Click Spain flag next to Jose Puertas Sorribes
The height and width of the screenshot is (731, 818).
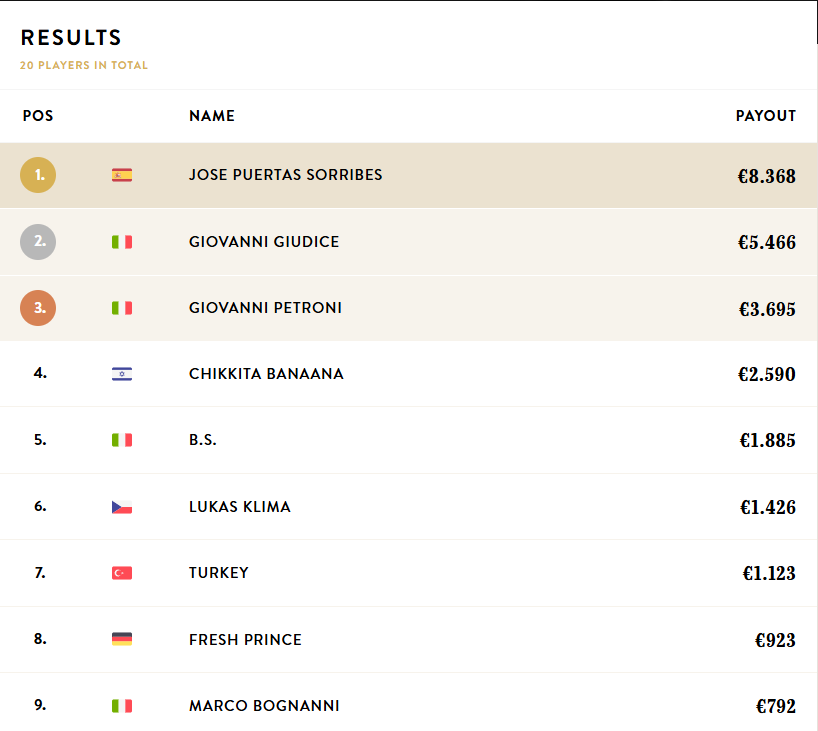122,175
